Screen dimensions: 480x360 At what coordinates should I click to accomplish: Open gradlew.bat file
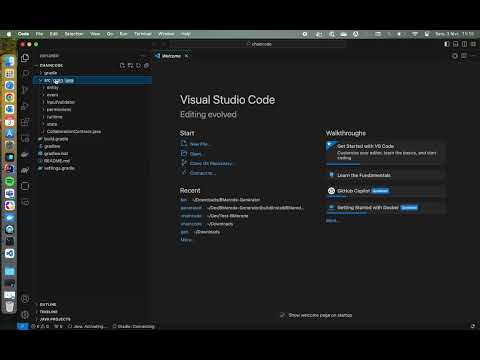(x=92, y=153)
